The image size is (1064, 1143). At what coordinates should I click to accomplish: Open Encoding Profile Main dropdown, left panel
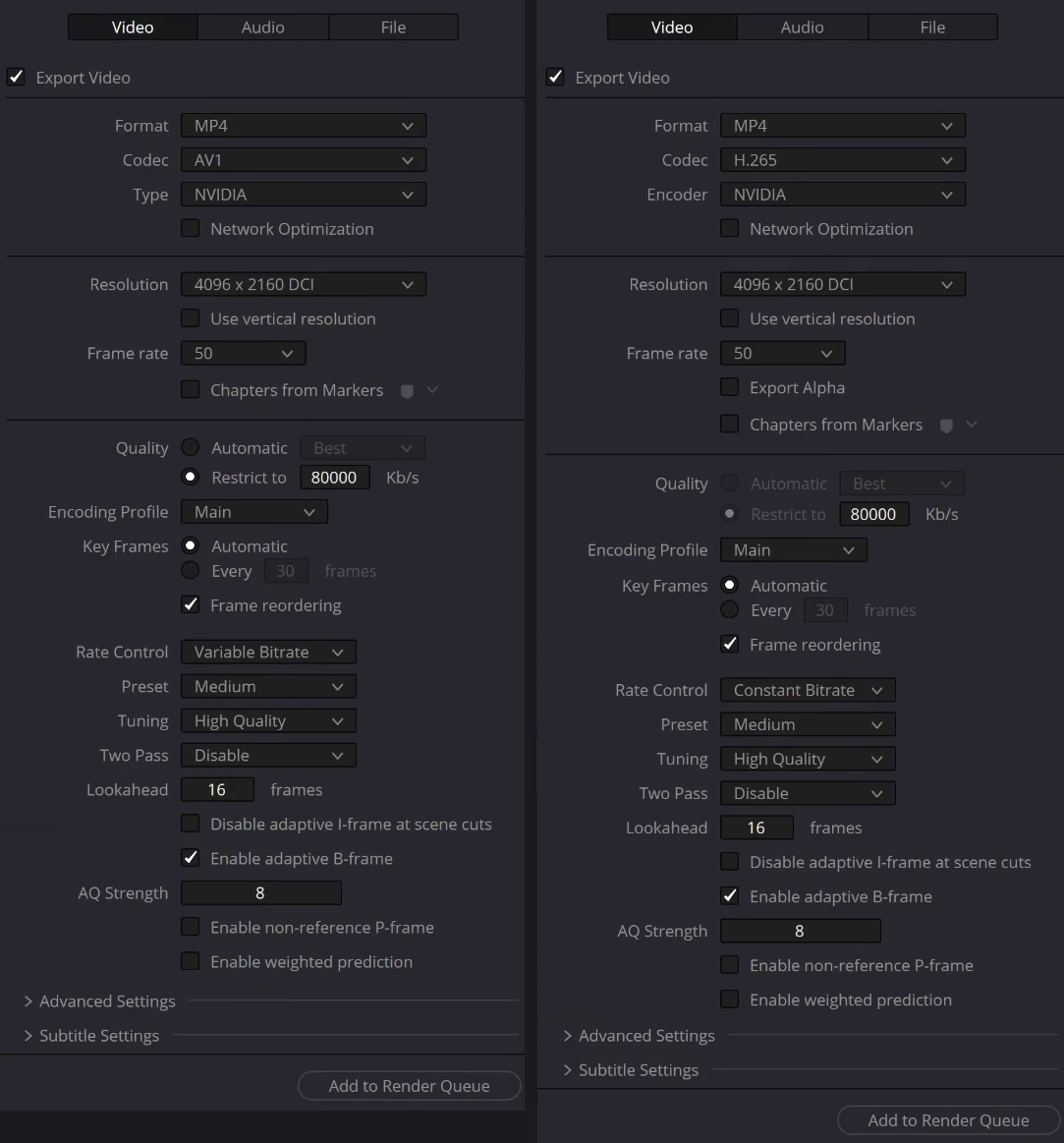(254, 512)
